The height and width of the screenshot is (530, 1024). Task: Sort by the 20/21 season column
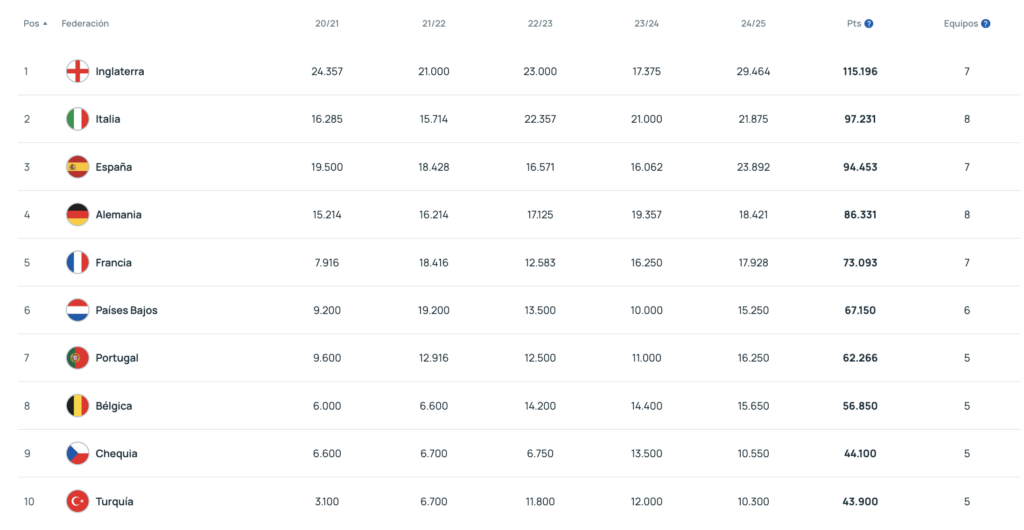coord(327,23)
